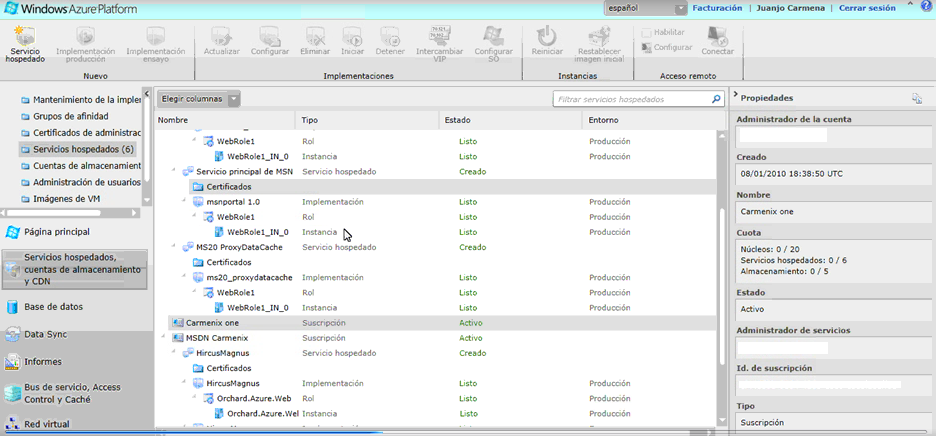Sort by the Nombre column header

point(224,120)
